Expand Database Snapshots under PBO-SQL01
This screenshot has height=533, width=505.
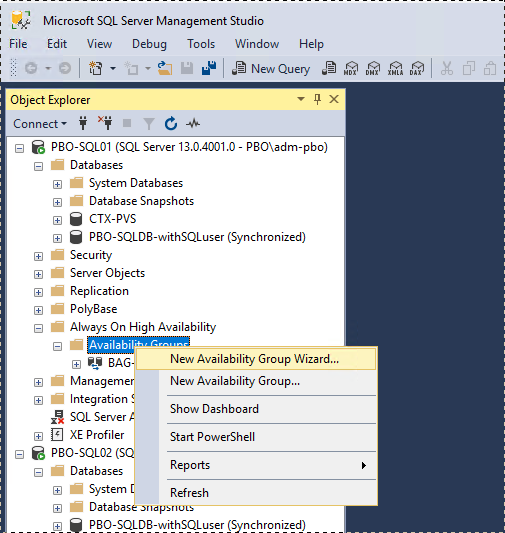57,203
